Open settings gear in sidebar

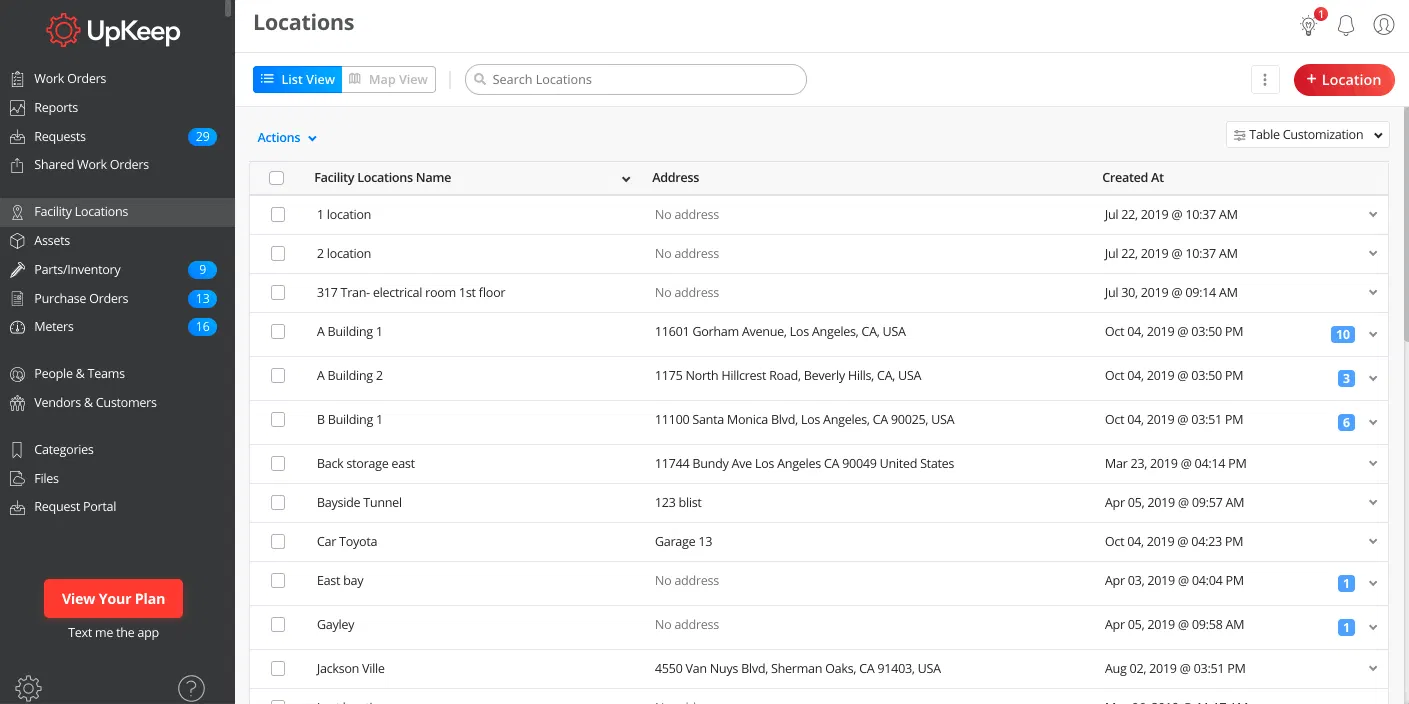[x=28, y=688]
